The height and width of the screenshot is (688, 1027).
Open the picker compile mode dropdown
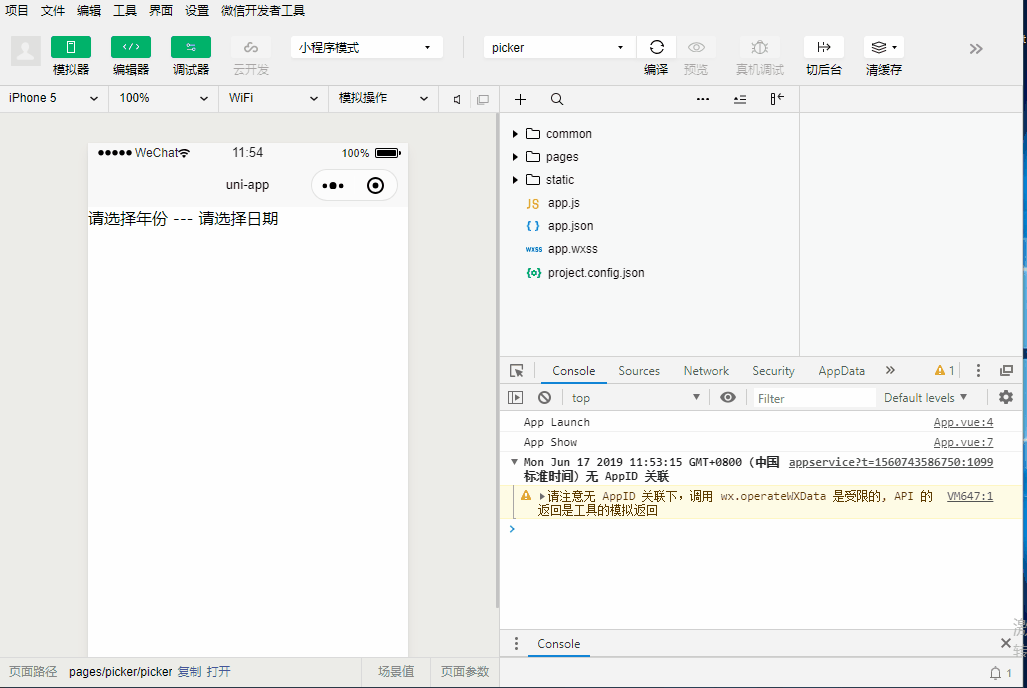click(559, 47)
